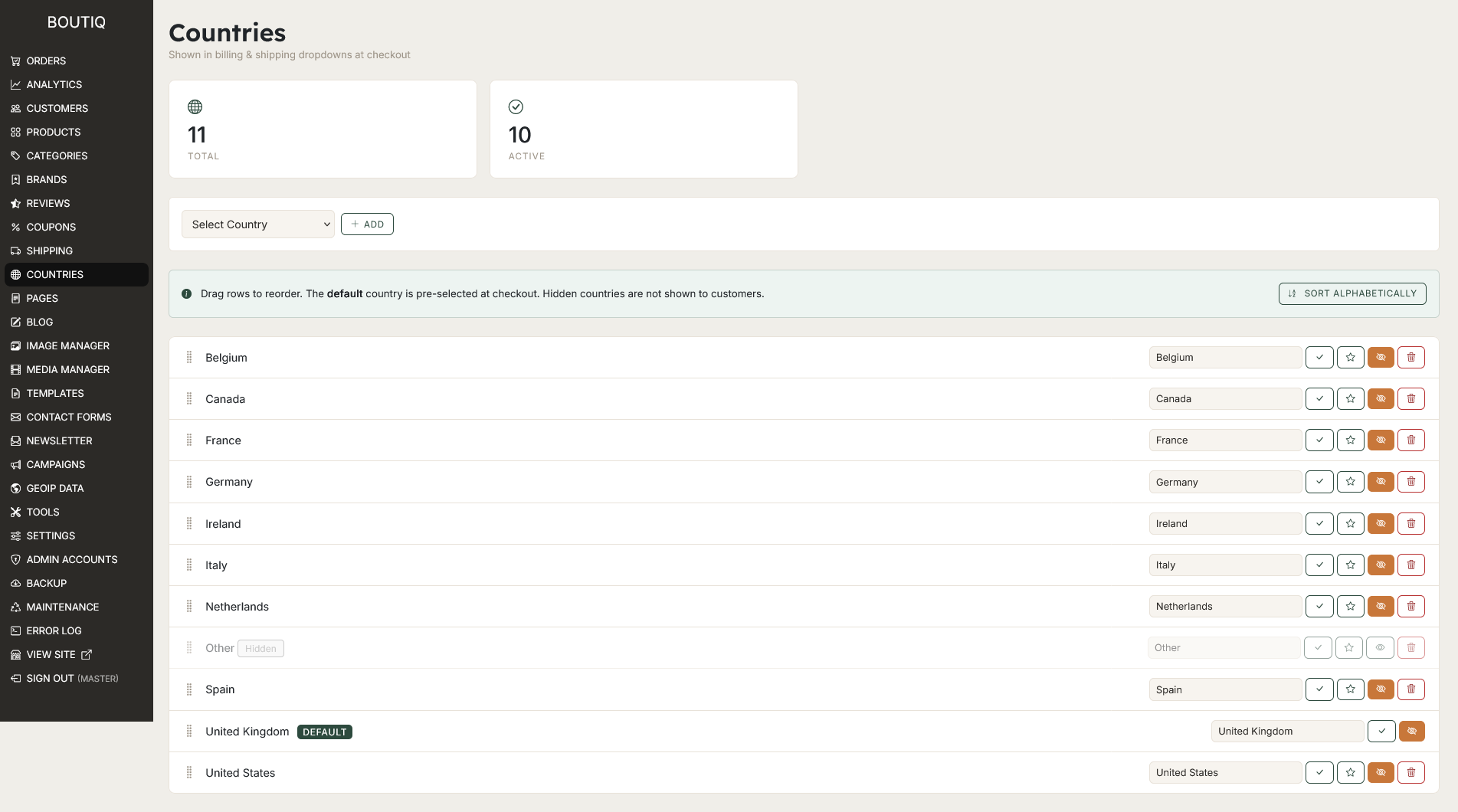Edit the Netherlands name field
The height and width of the screenshot is (812, 1458).
[x=1225, y=607]
